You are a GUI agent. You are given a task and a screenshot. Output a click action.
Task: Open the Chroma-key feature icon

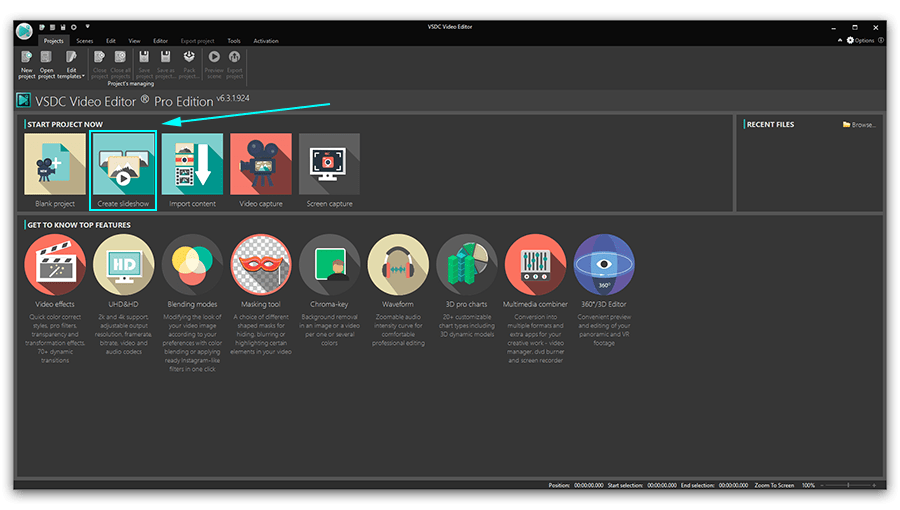[329, 264]
